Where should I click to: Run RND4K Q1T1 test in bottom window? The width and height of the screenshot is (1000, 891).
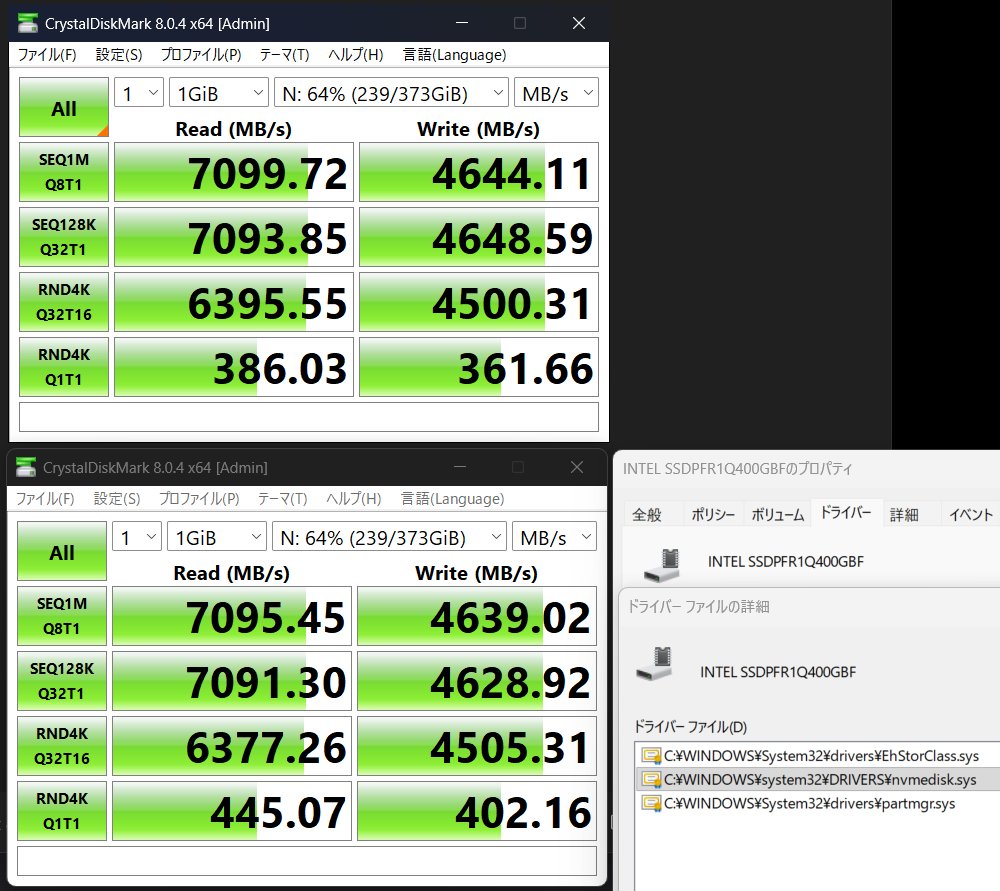[x=62, y=811]
